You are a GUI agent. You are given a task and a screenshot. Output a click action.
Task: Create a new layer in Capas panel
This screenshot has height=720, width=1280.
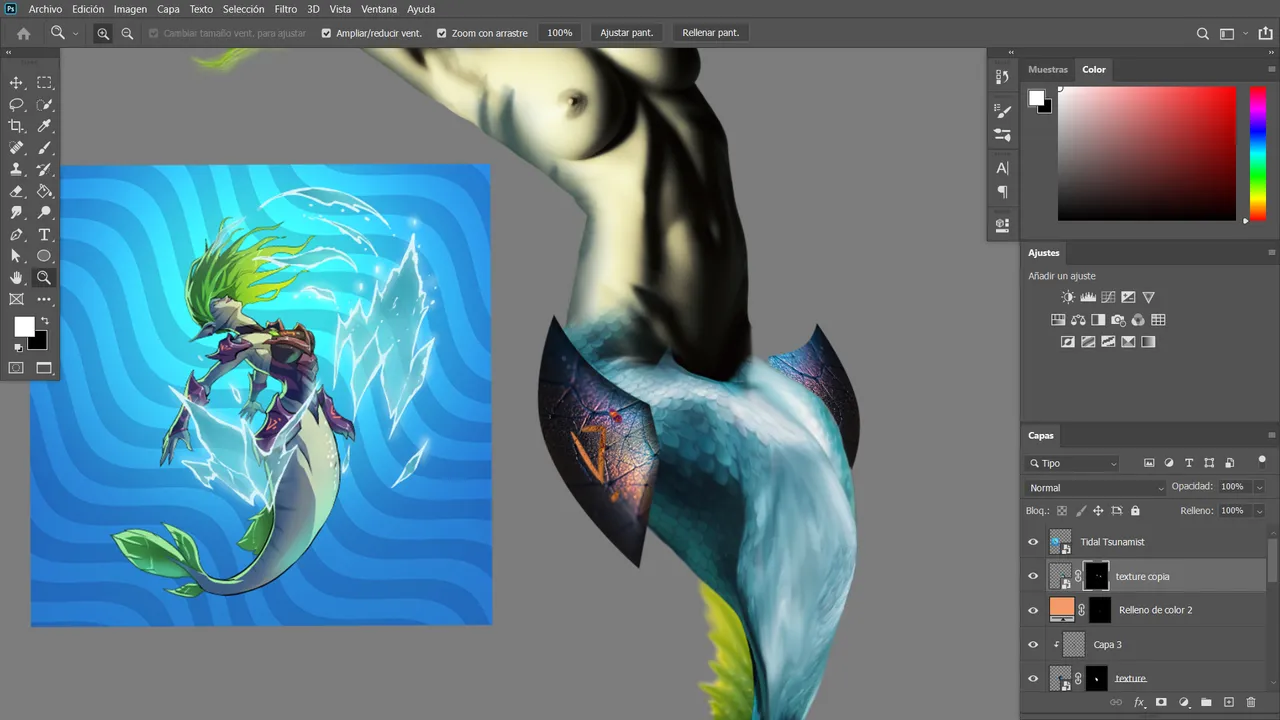(1229, 703)
